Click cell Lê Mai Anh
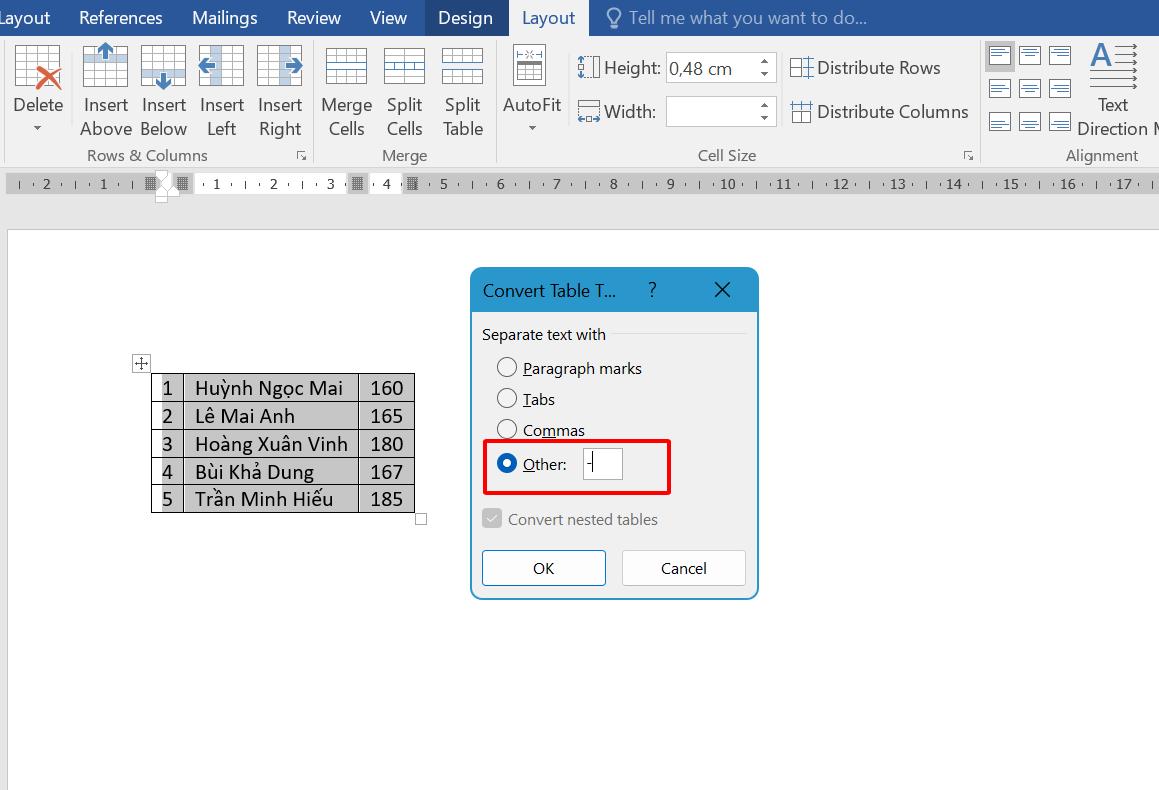Screen dimensions: 1159x790 coord(271,416)
